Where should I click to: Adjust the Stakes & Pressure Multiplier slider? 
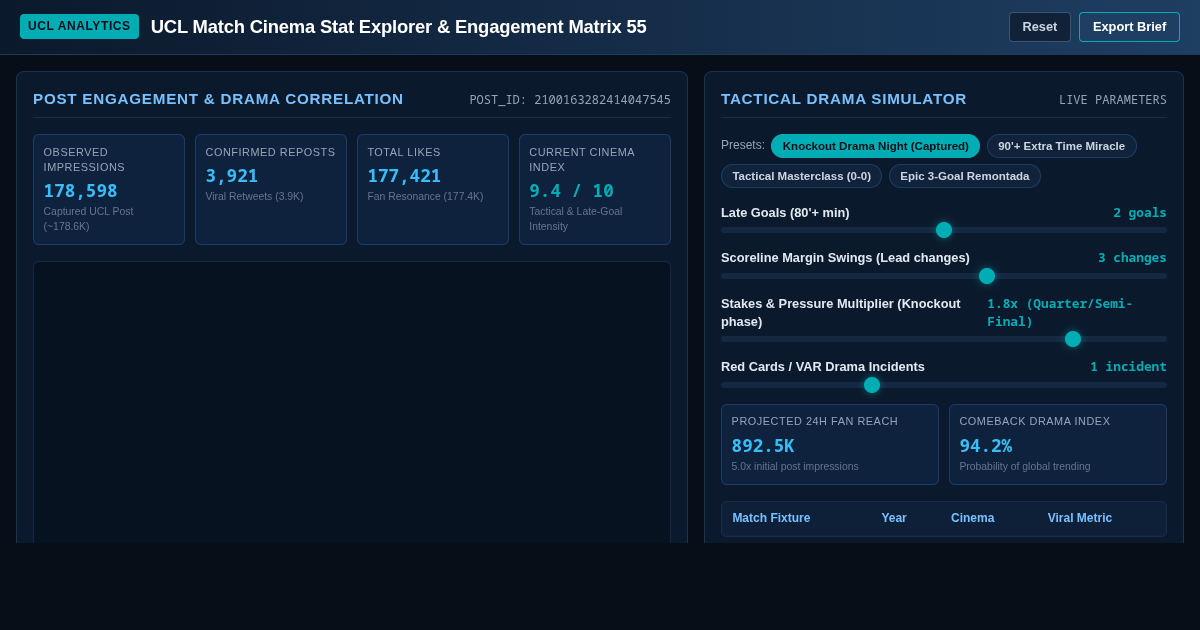click(944, 339)
